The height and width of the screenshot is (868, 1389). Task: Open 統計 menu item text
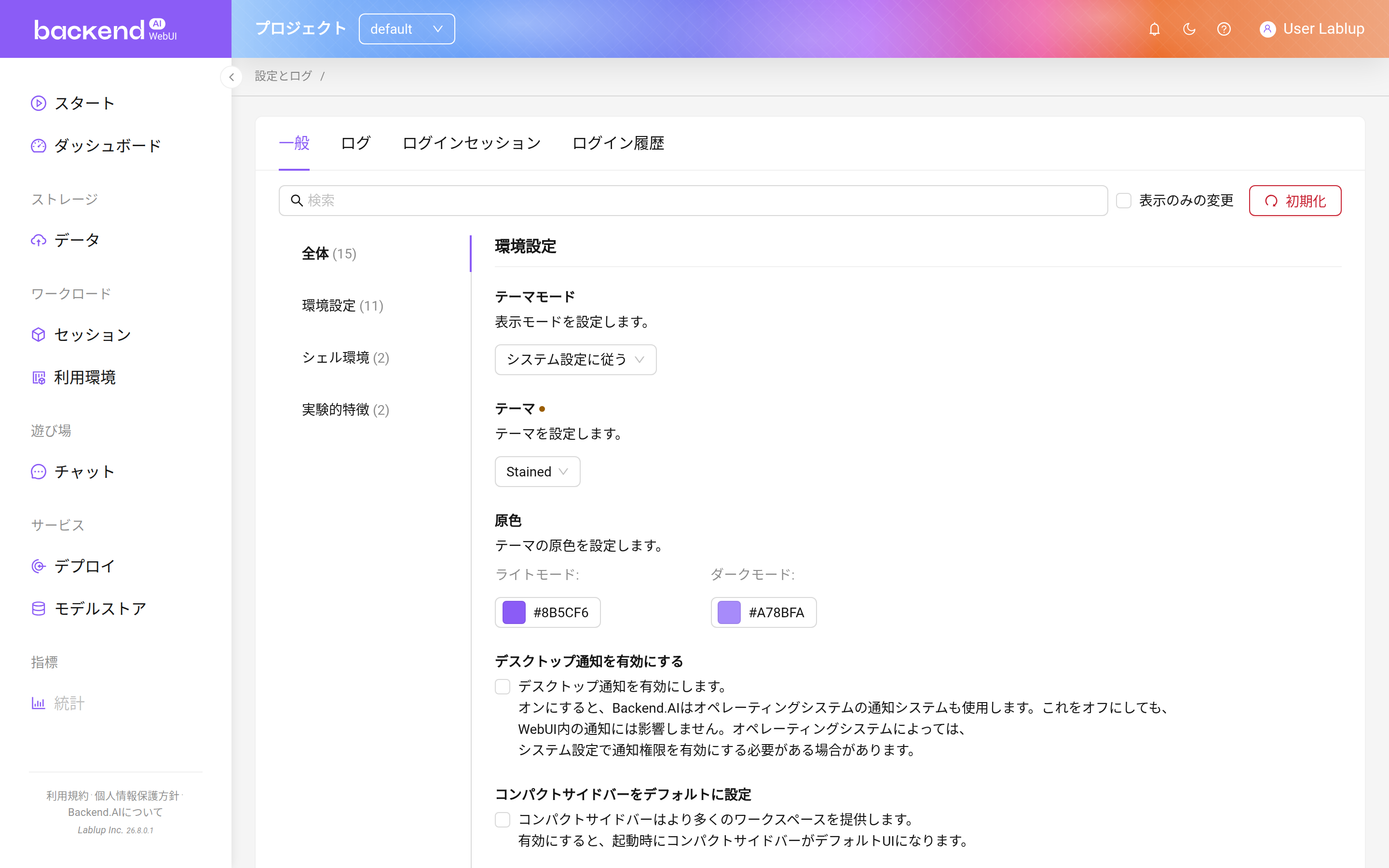pyautogui.click(x=69, y=703)
